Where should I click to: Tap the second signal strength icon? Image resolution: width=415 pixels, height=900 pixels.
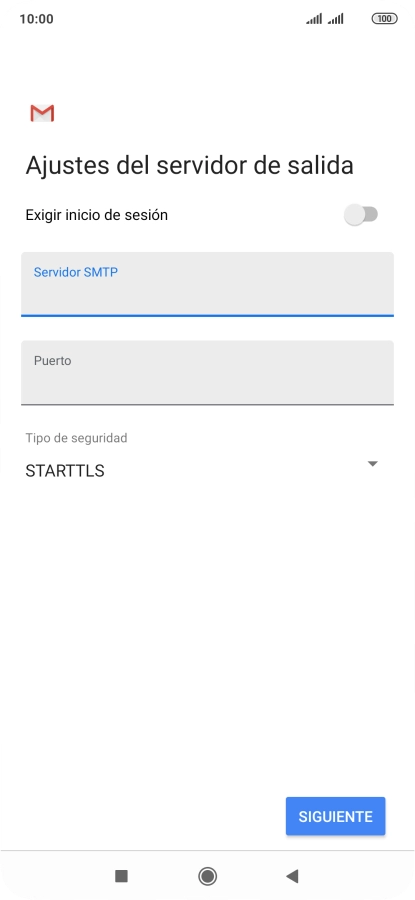335,19
